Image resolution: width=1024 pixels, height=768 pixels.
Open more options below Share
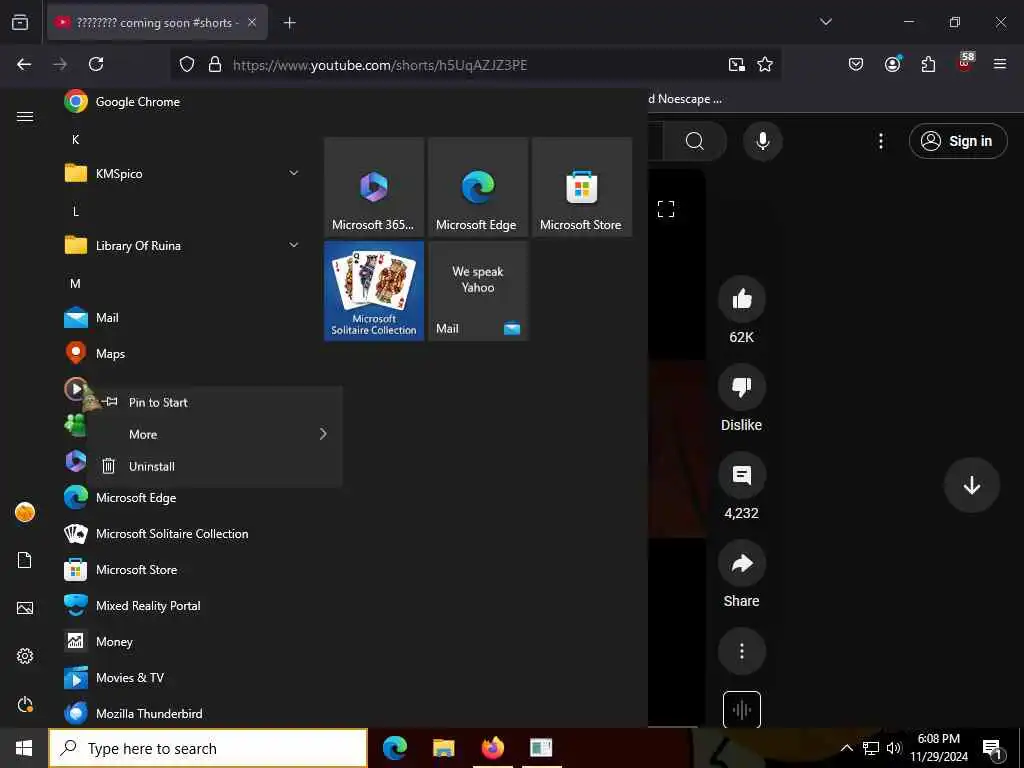click(742, 651)
